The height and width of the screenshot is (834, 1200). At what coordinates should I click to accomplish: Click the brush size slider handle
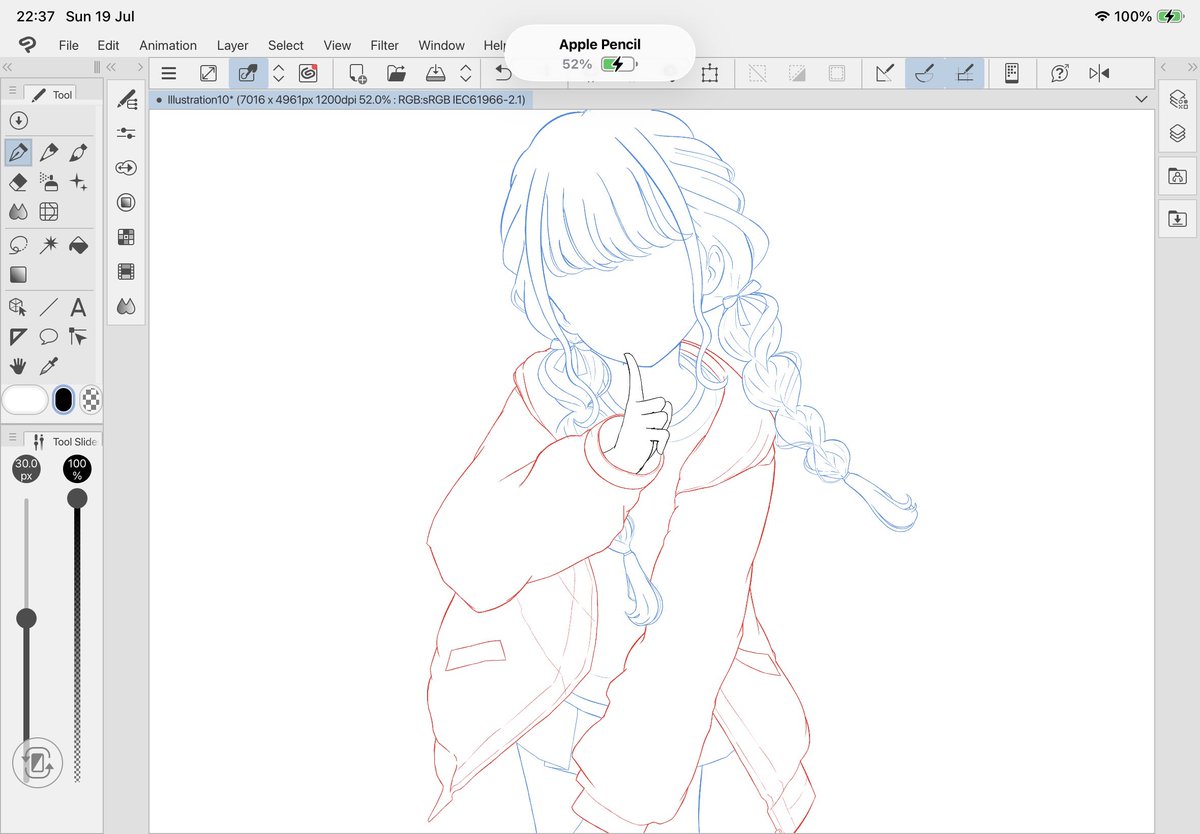[26, 618]
